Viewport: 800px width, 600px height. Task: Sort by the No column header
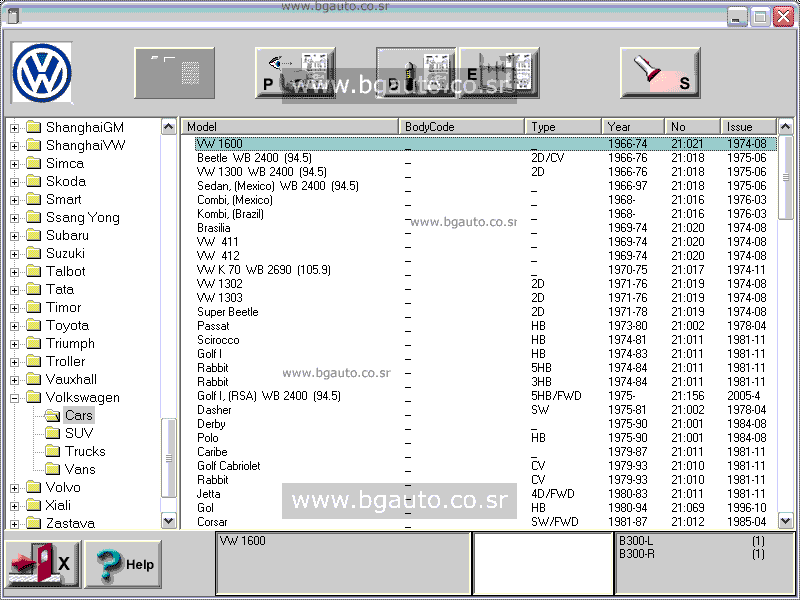693,127
